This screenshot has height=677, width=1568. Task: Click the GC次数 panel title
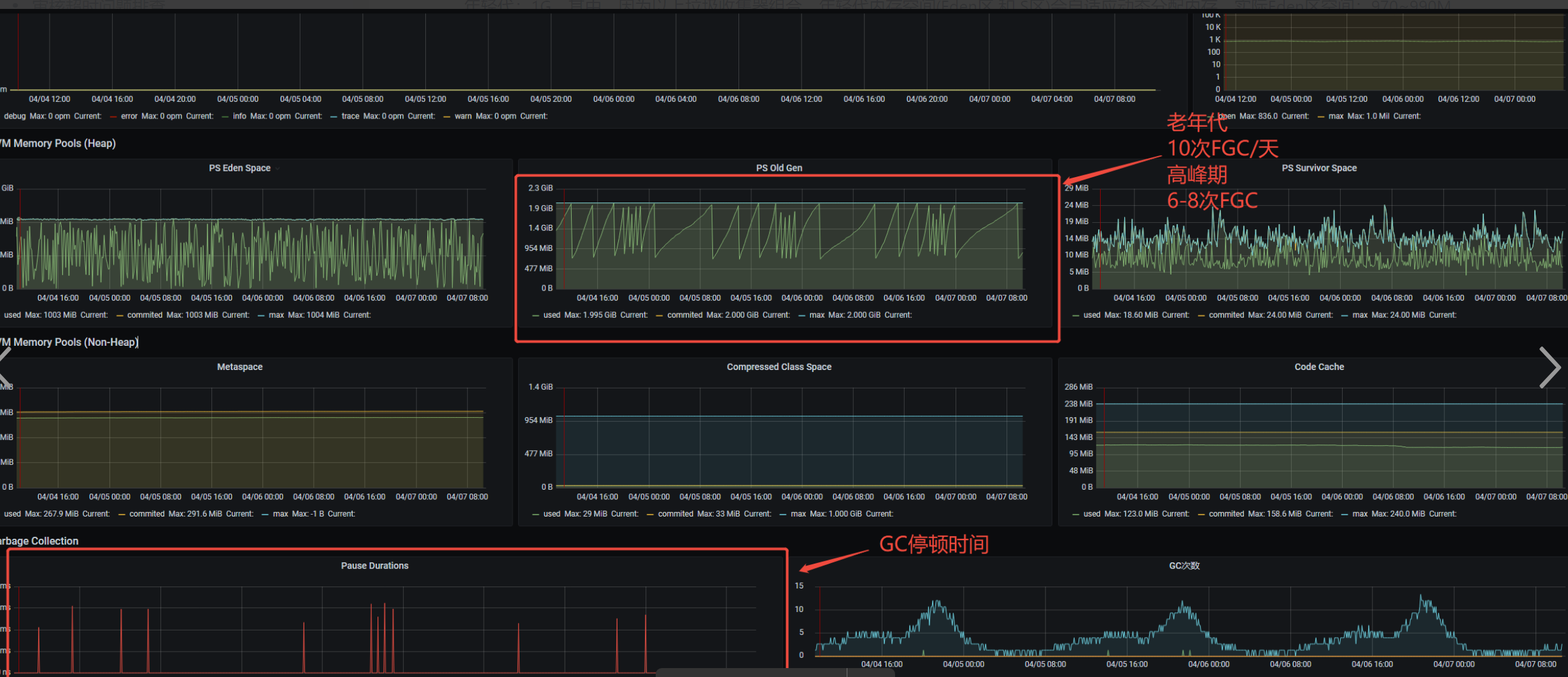[x=1184, y=566]
